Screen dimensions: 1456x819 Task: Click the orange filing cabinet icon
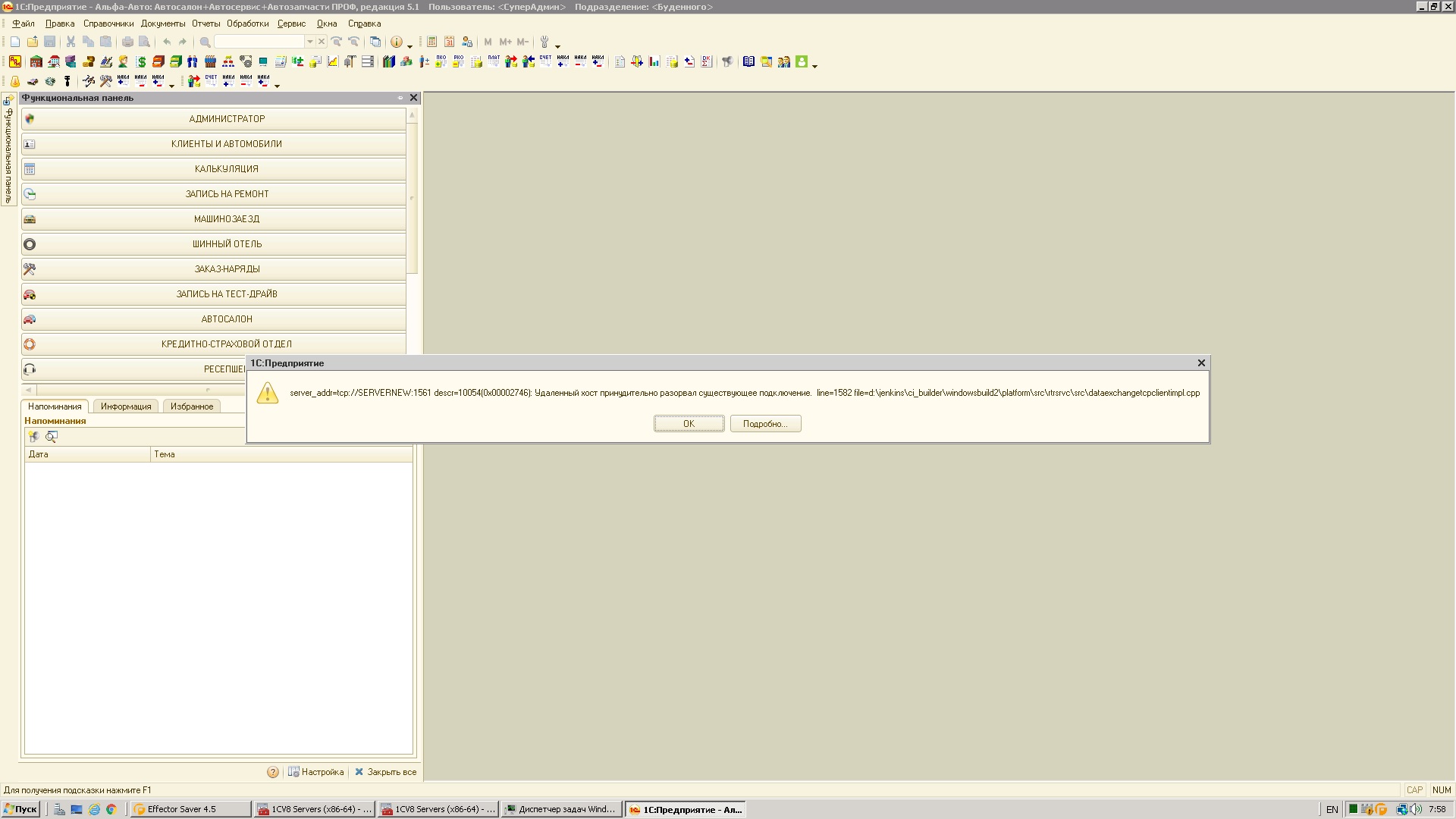pos(158,61)
